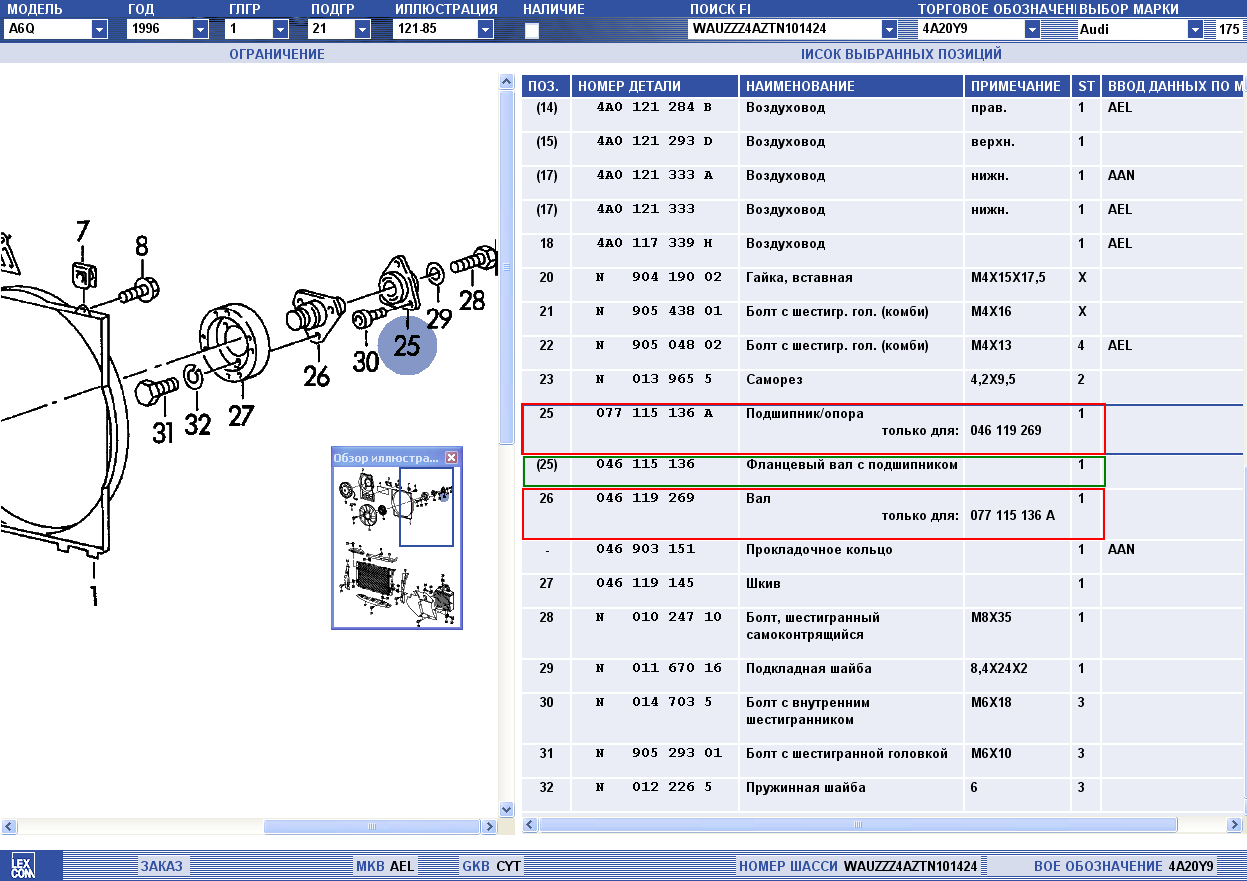This screenshot has height=881, width=1247.
Task: Toggle the НАЛИЧИЕ checkbox
Action: [x=532, y=30]
